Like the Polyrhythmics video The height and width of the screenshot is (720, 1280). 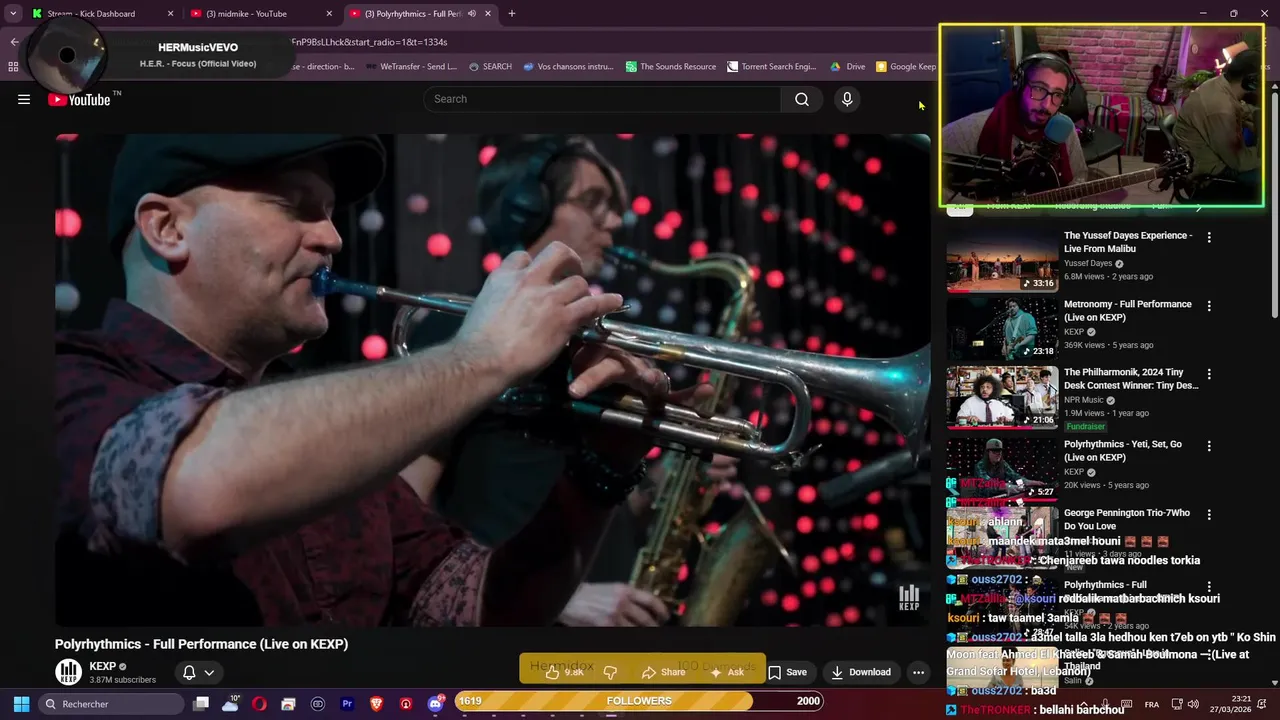click(x=563, y=672)
